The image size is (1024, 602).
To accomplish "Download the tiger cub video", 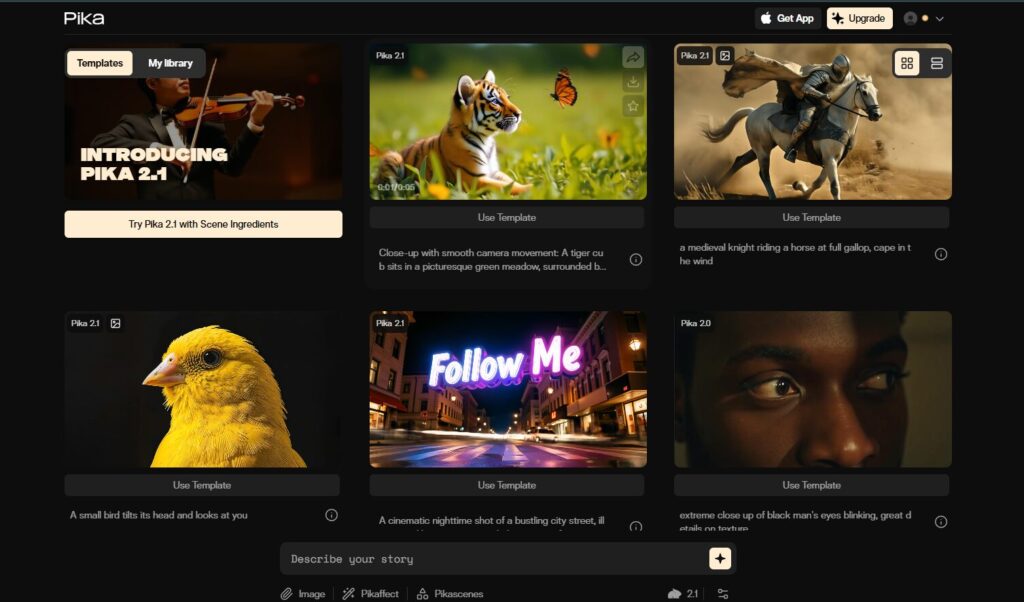I will point(633,82).
